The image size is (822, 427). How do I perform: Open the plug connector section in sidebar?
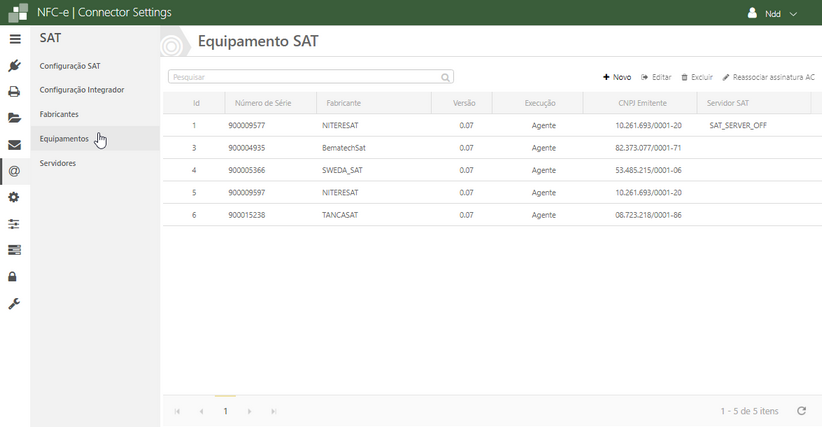(14, 66)
